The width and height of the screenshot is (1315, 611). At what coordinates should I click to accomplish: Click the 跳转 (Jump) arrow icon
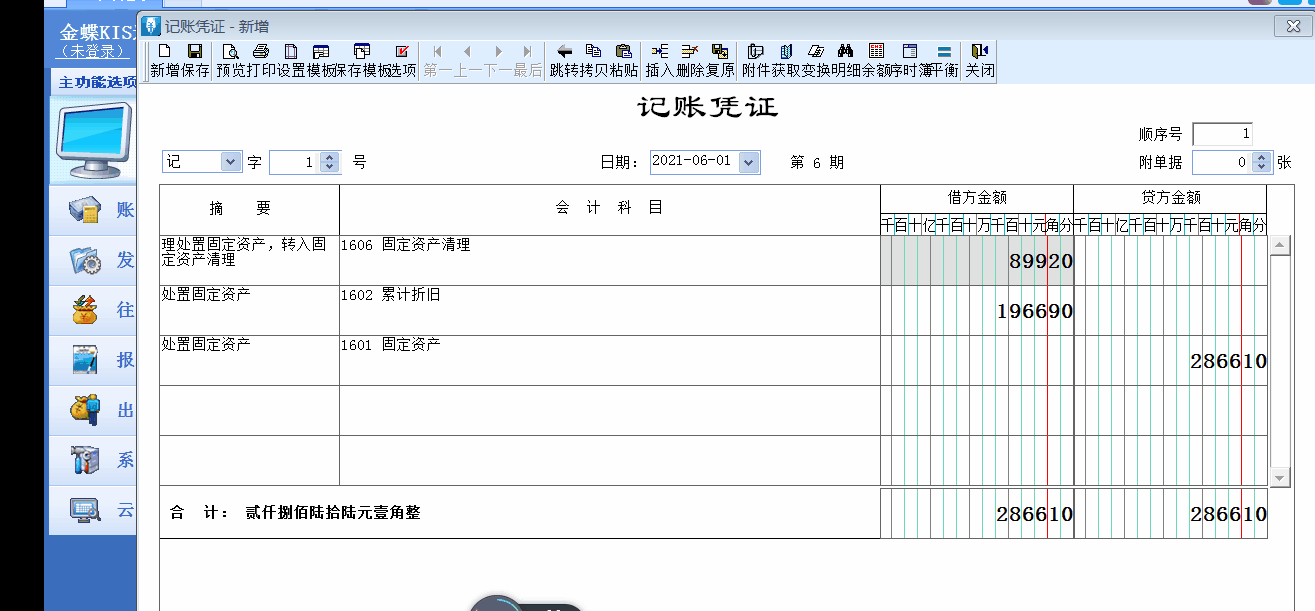pos(564,51)
